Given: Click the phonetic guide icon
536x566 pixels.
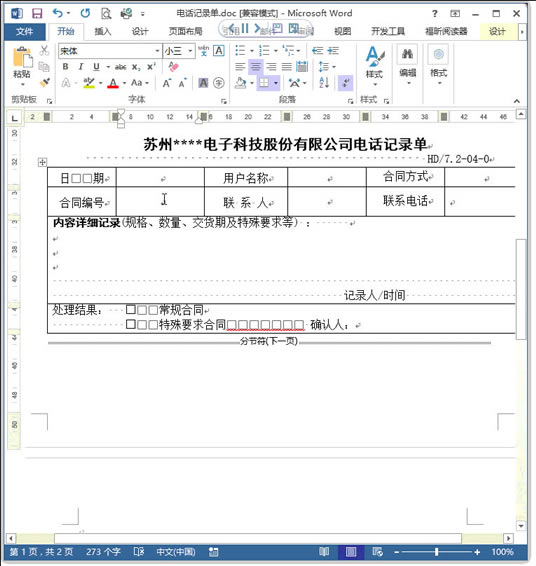Looking at the screenshot, I should [x=204, y=51].
